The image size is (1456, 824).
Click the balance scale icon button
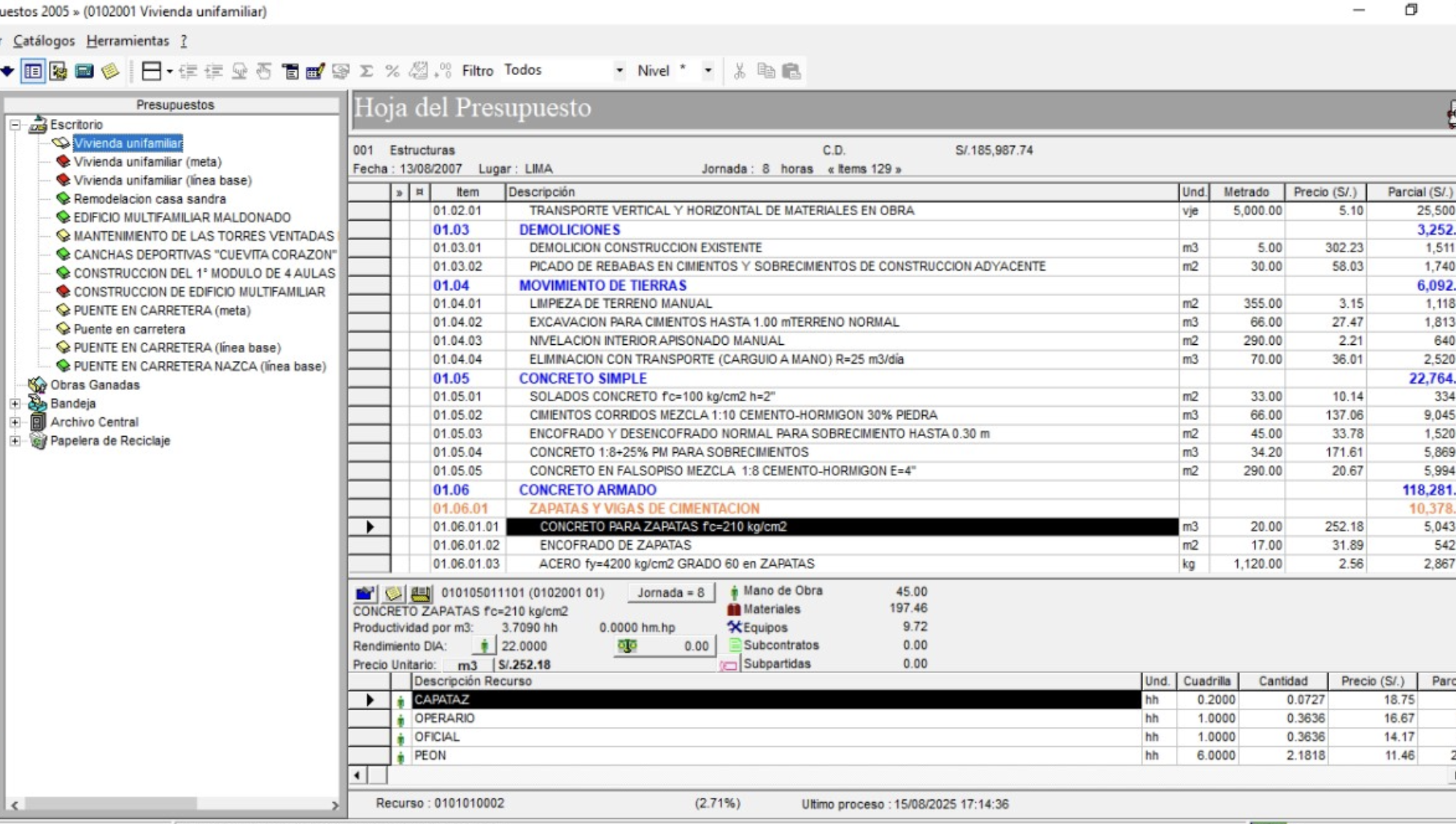coord(627,646)
